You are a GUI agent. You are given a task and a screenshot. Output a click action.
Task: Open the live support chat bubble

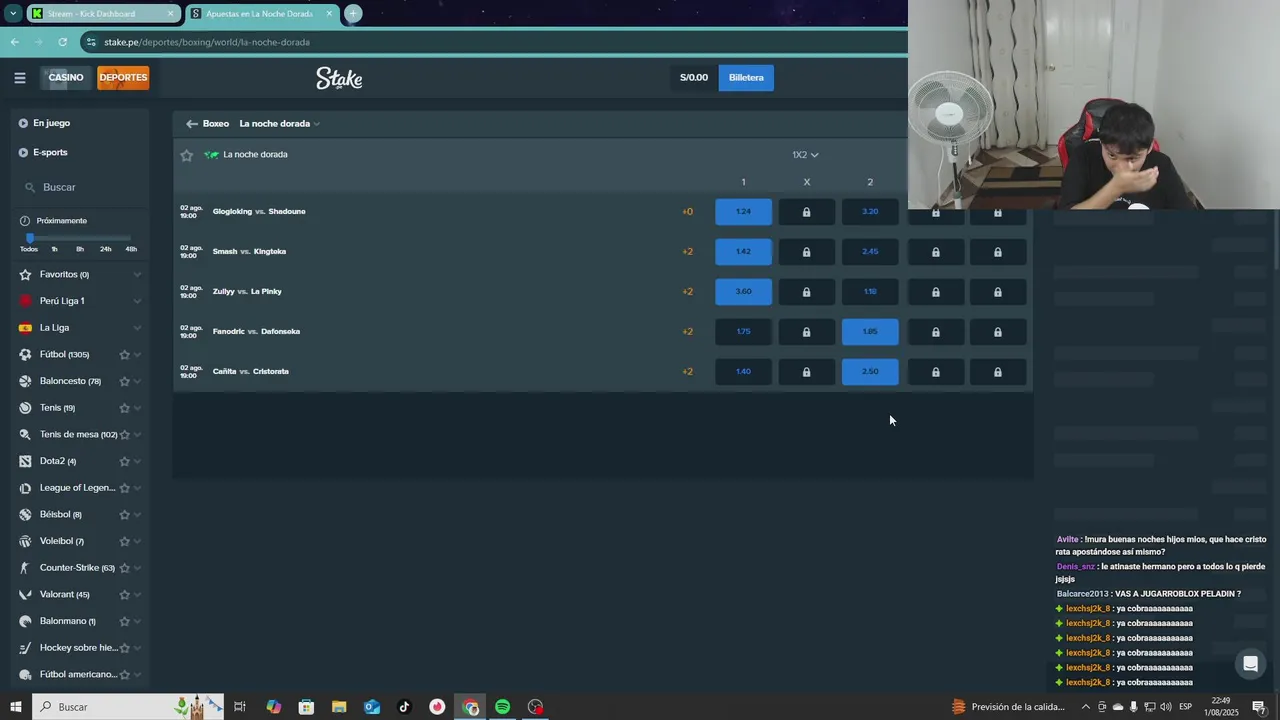(x=1250, y=664)
